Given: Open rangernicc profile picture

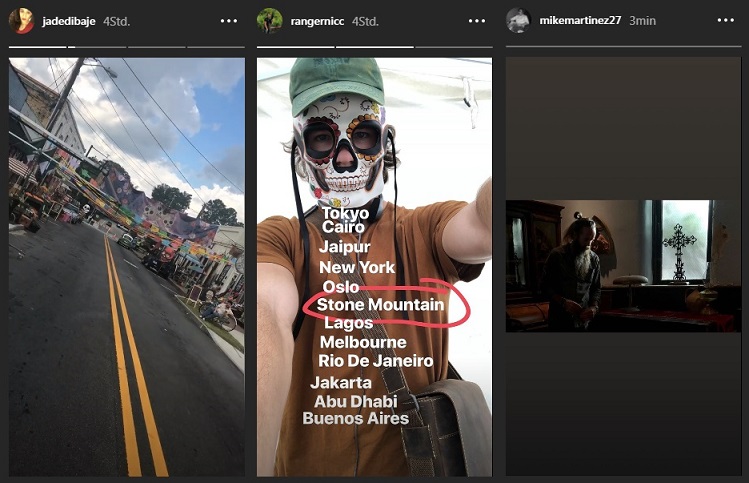Looking at the screenshot, I should pos(269,21).
